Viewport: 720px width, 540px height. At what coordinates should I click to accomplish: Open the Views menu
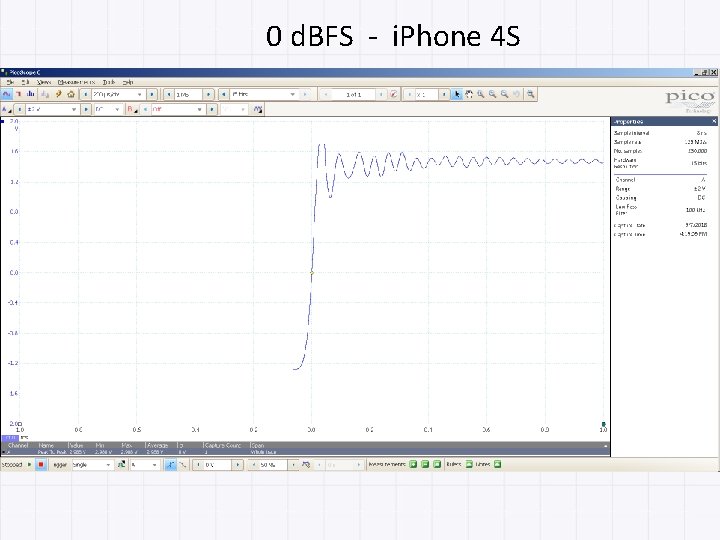44,82
